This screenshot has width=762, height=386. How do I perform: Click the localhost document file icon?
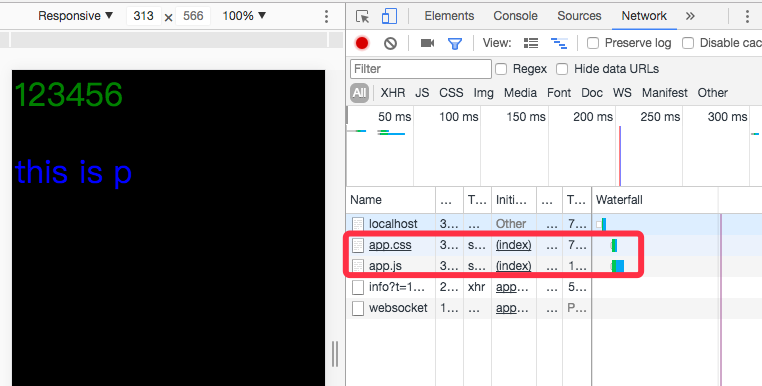click(x=358, y=224)
